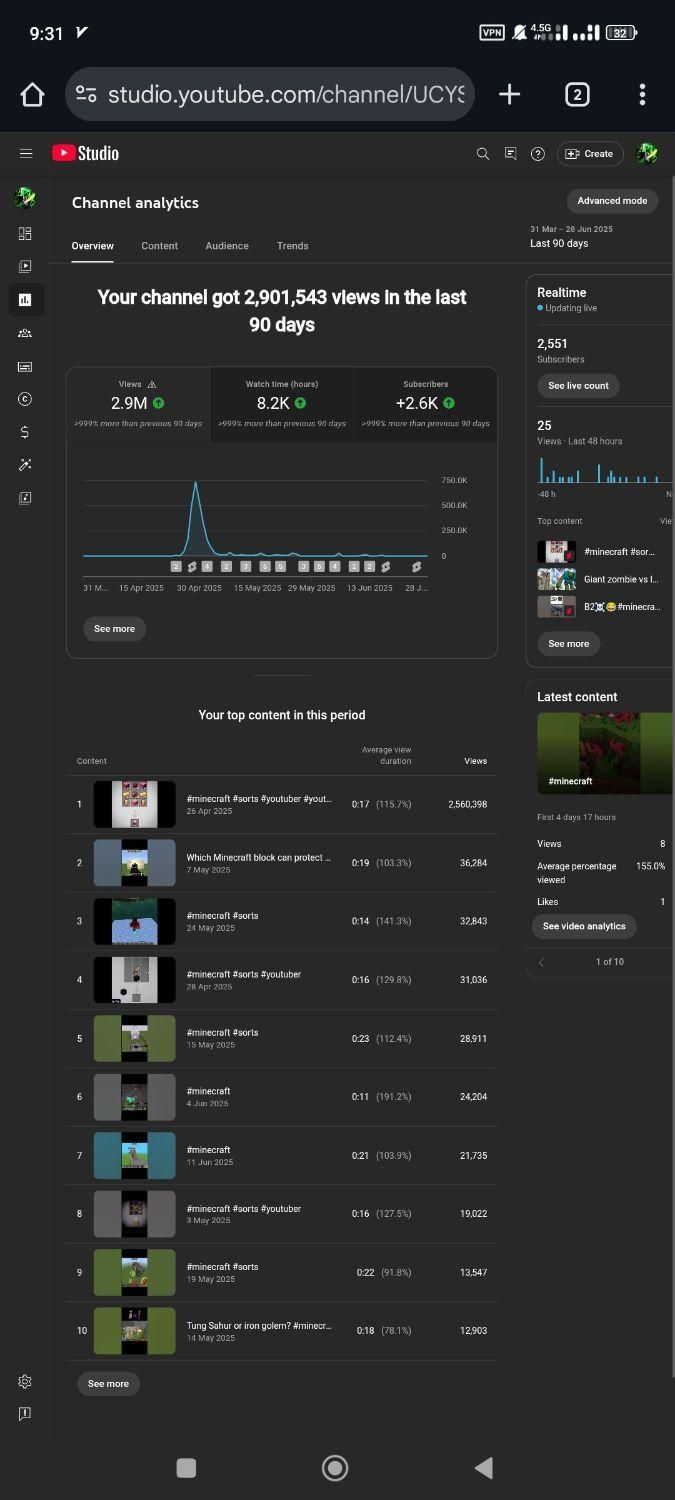Open the video dated 3 May 2025
675x1500 pixels.
243,1209
